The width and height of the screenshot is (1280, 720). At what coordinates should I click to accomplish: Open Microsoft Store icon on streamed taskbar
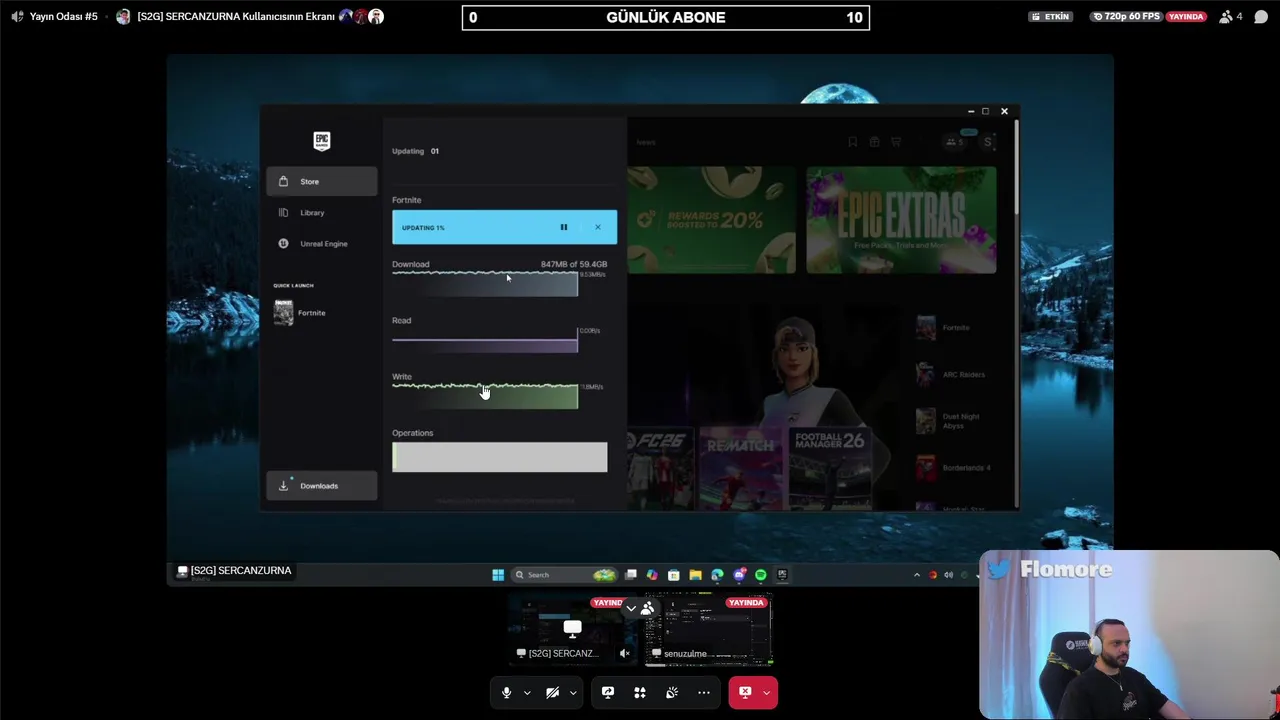(x=674, y=575)
